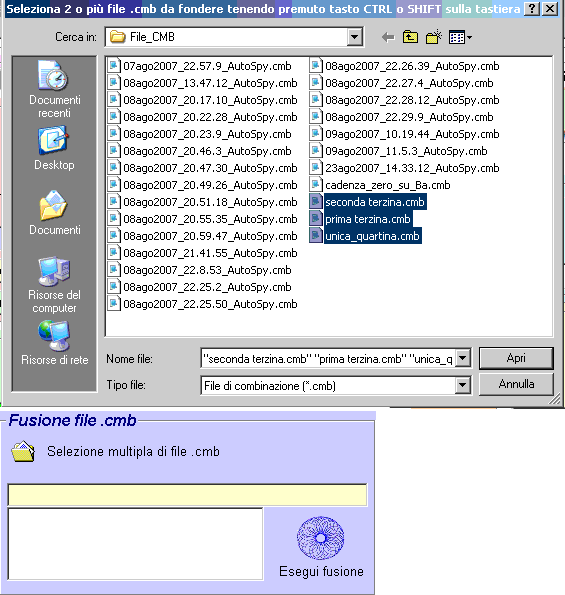Expand the Tipo file dropdown arrow
Image resolution: width=565 pixels, height=595 pixels.
coord(463,386)
